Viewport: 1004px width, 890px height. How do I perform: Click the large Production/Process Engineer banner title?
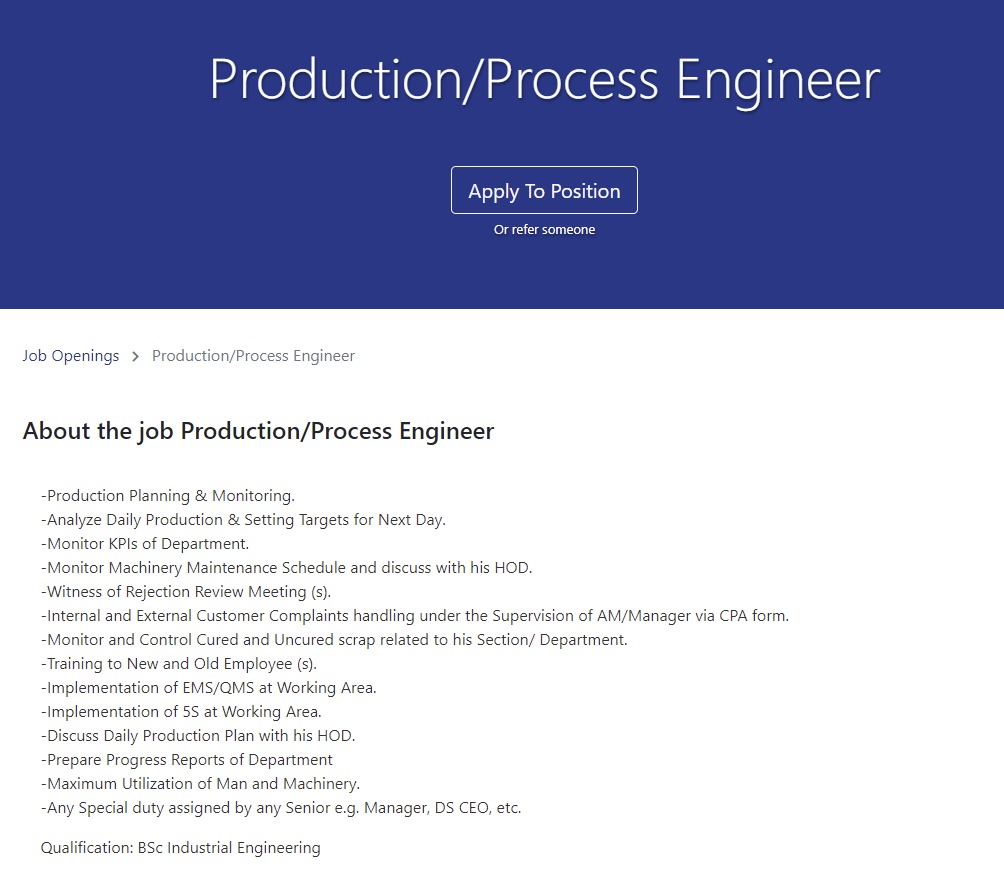tap(544, 79)
